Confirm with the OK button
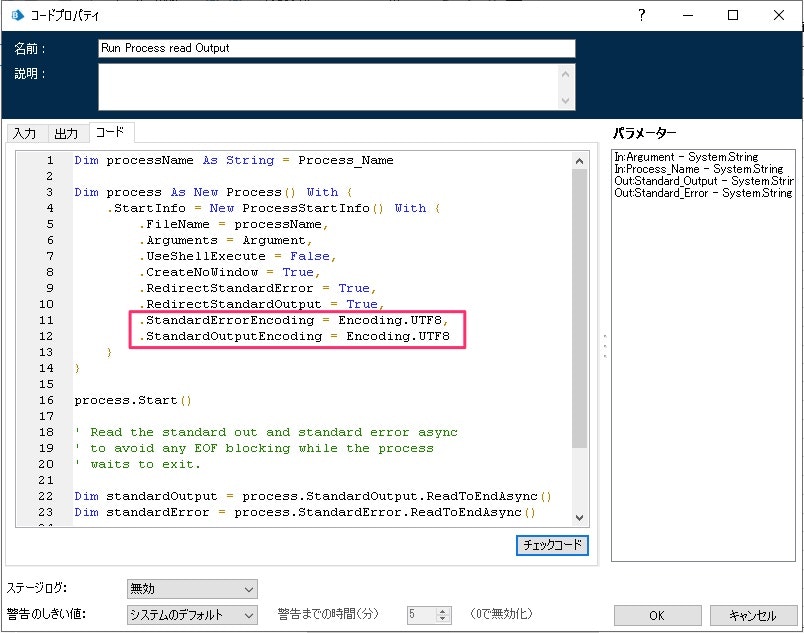Image resolution: width=804 pixels, height=633 pixels. (x=657, y=615)
